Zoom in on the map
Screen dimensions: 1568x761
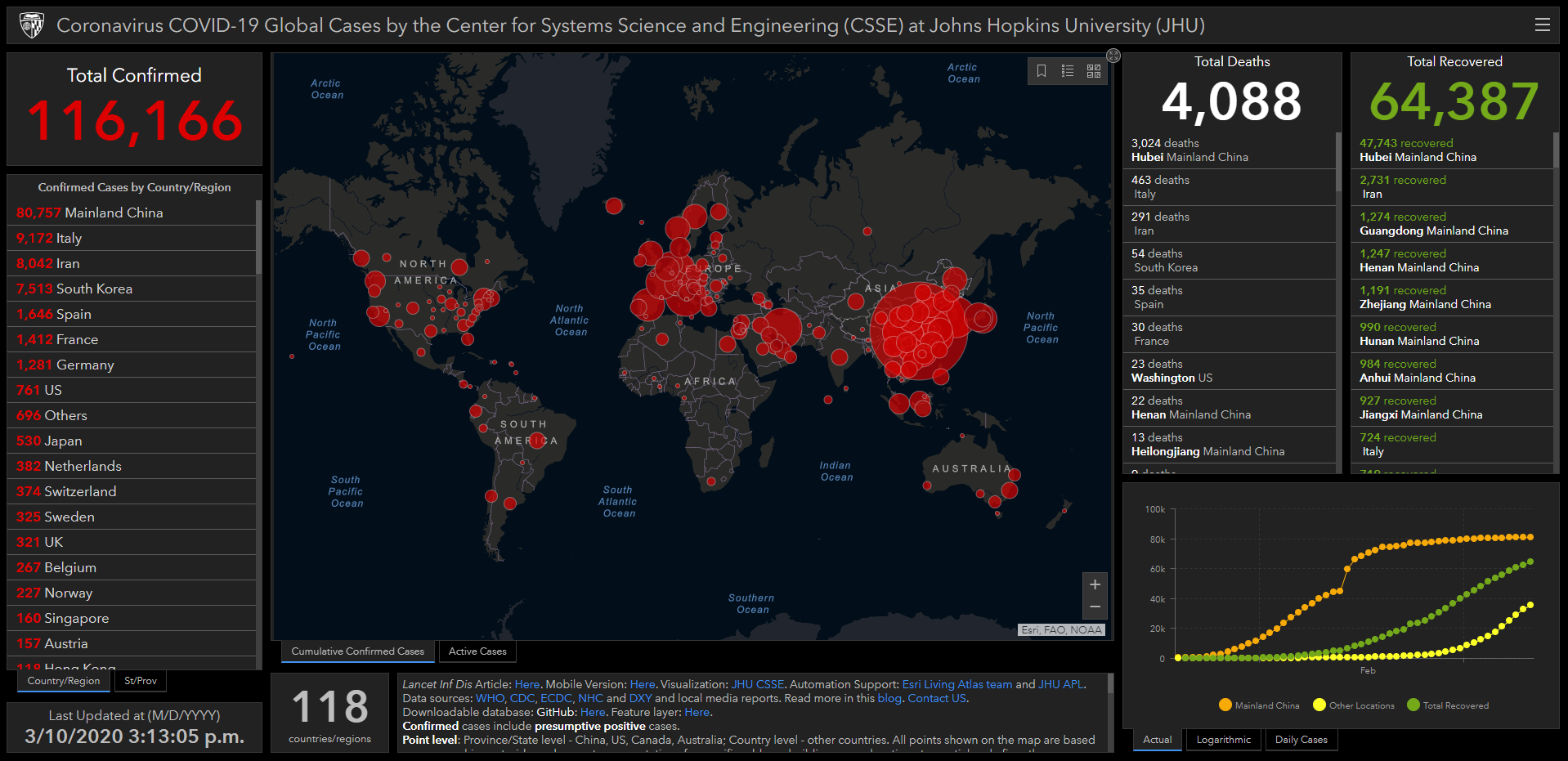(x=1095, y=584)
